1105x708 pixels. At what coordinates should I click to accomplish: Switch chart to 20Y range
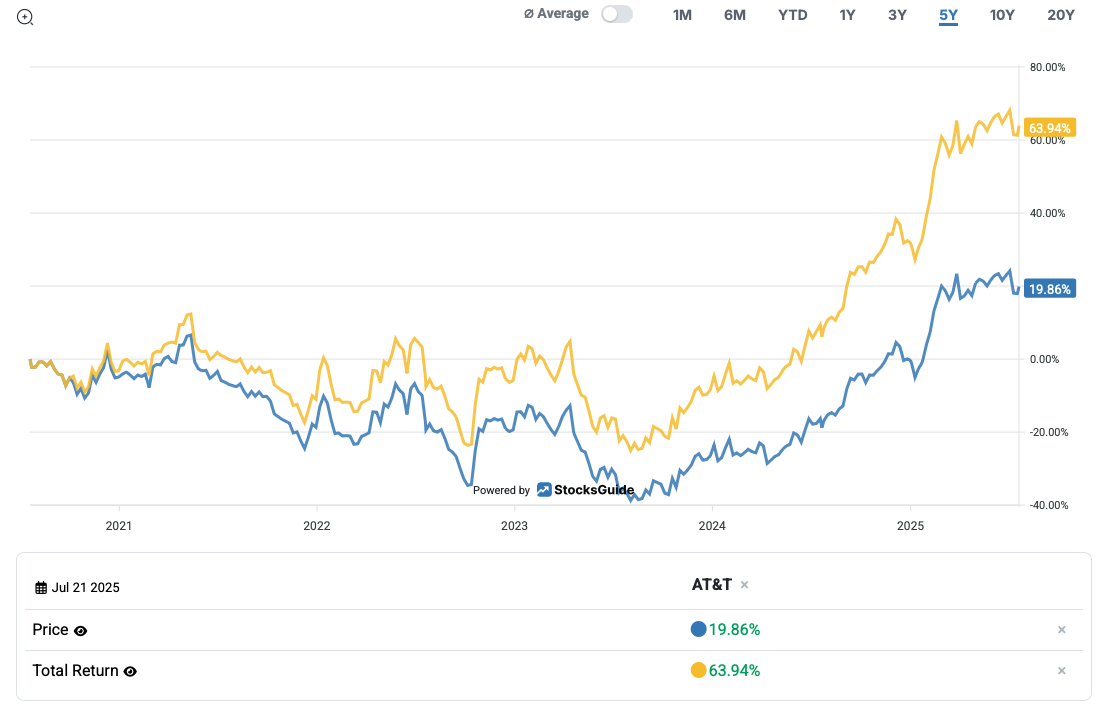click(1061, 15)
